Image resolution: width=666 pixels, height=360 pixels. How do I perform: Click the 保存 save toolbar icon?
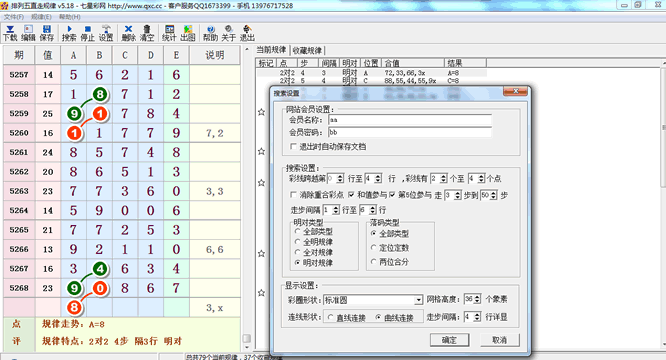[x=47, y=33]
